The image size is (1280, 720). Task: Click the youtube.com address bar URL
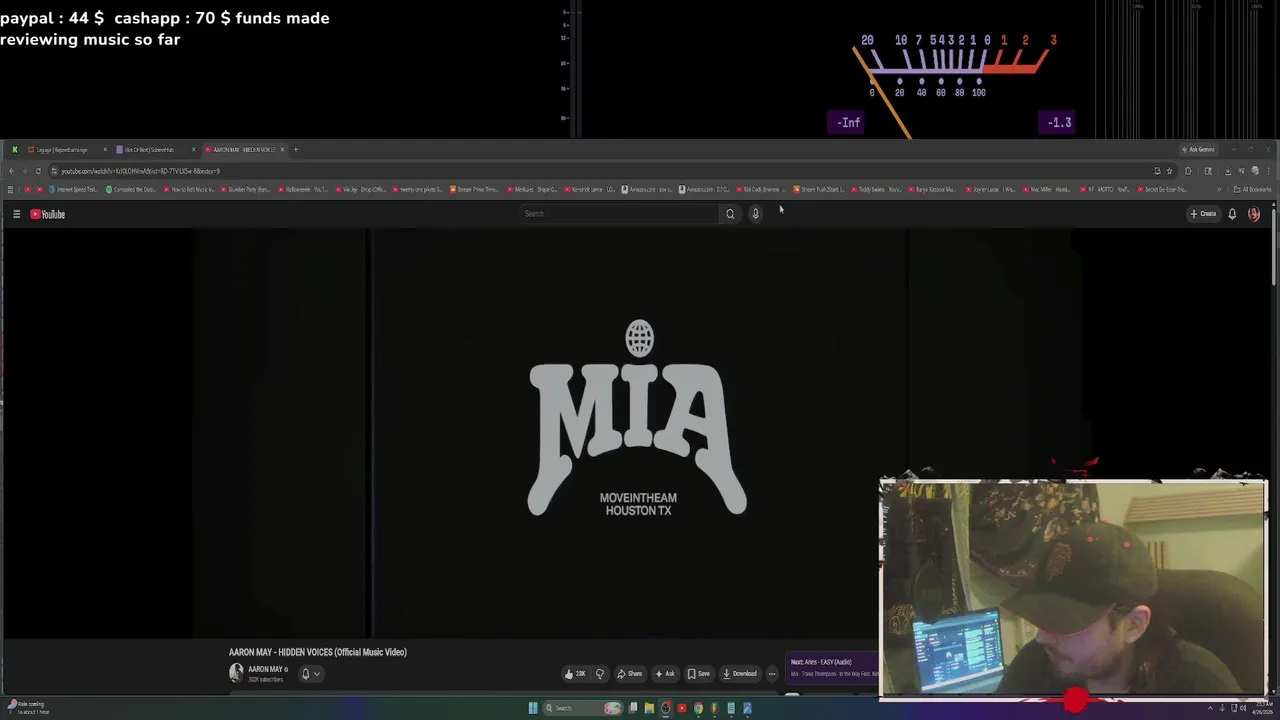[x=140, y=171]
